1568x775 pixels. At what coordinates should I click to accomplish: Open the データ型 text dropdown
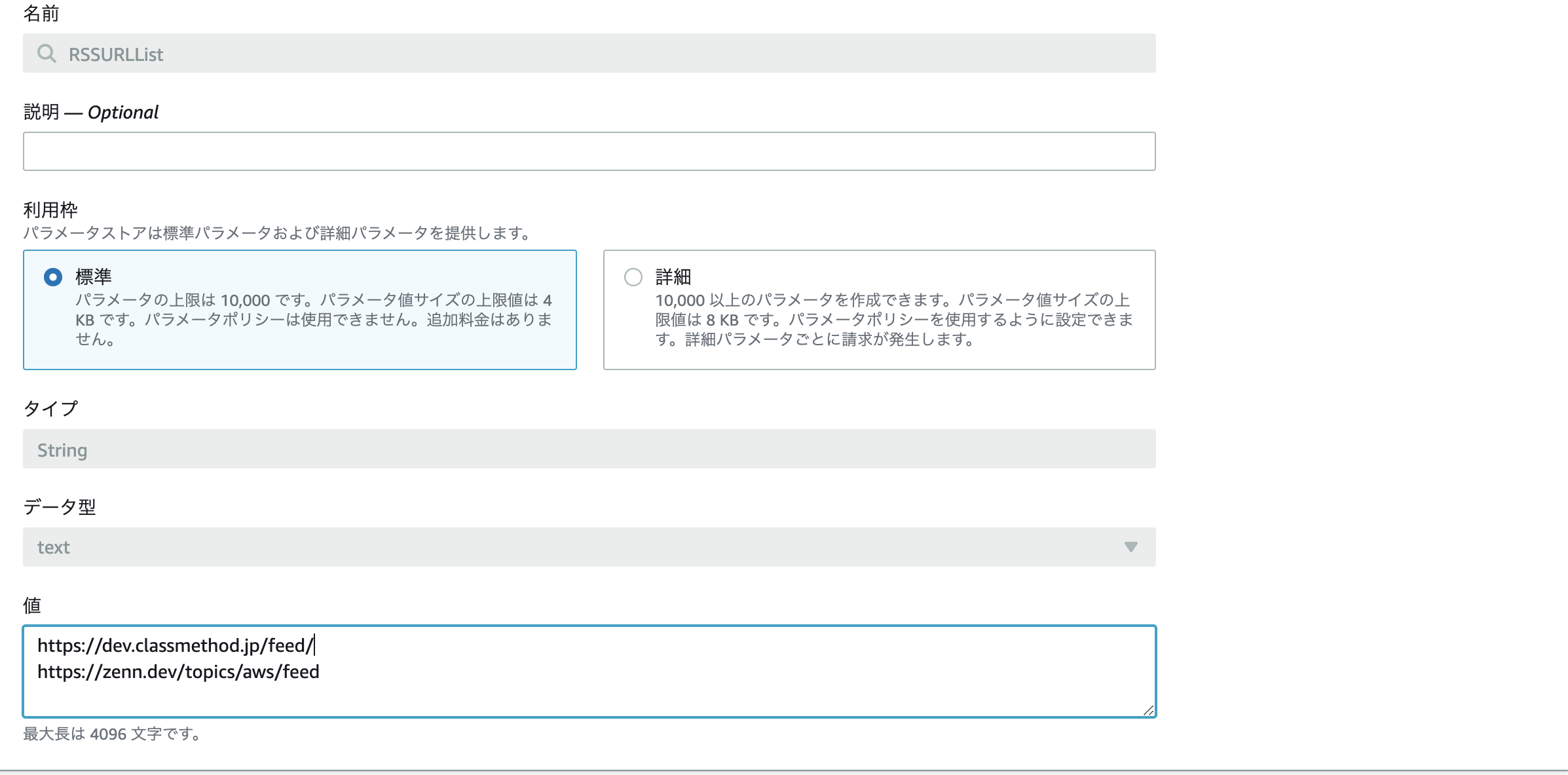(576, 547)
